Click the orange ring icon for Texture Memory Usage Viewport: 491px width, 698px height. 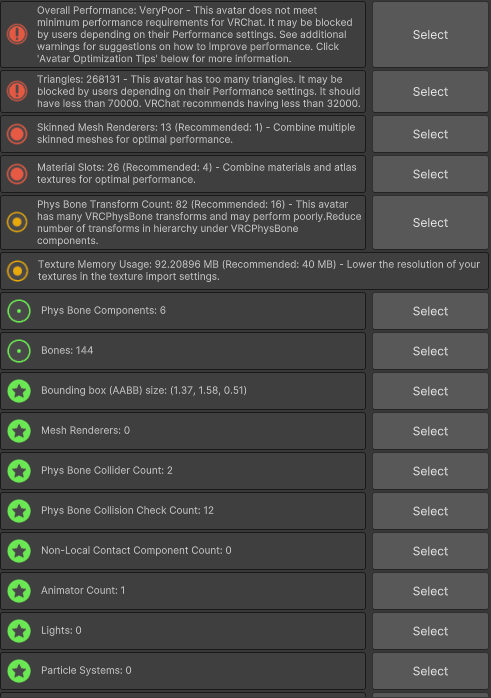pos(17,271)
